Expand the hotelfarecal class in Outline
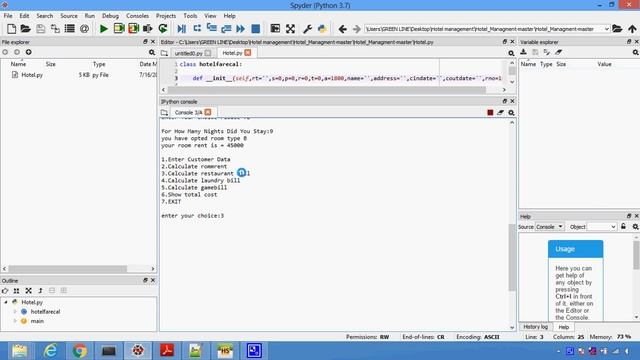The image size is (640, 360). click(x=16, y=311)
